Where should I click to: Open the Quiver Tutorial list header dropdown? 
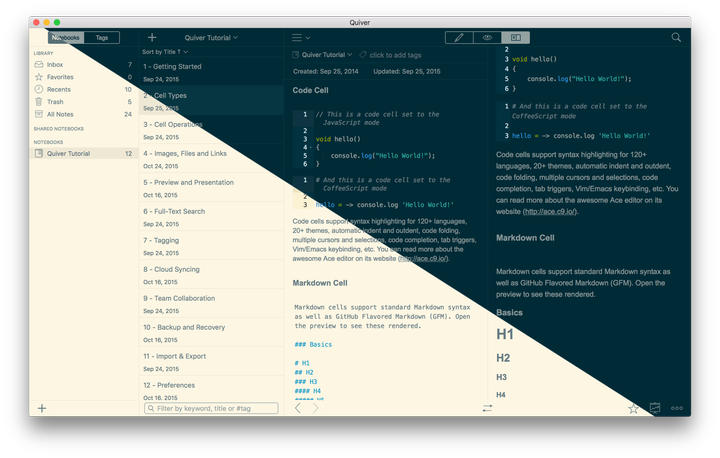(211, 38)
